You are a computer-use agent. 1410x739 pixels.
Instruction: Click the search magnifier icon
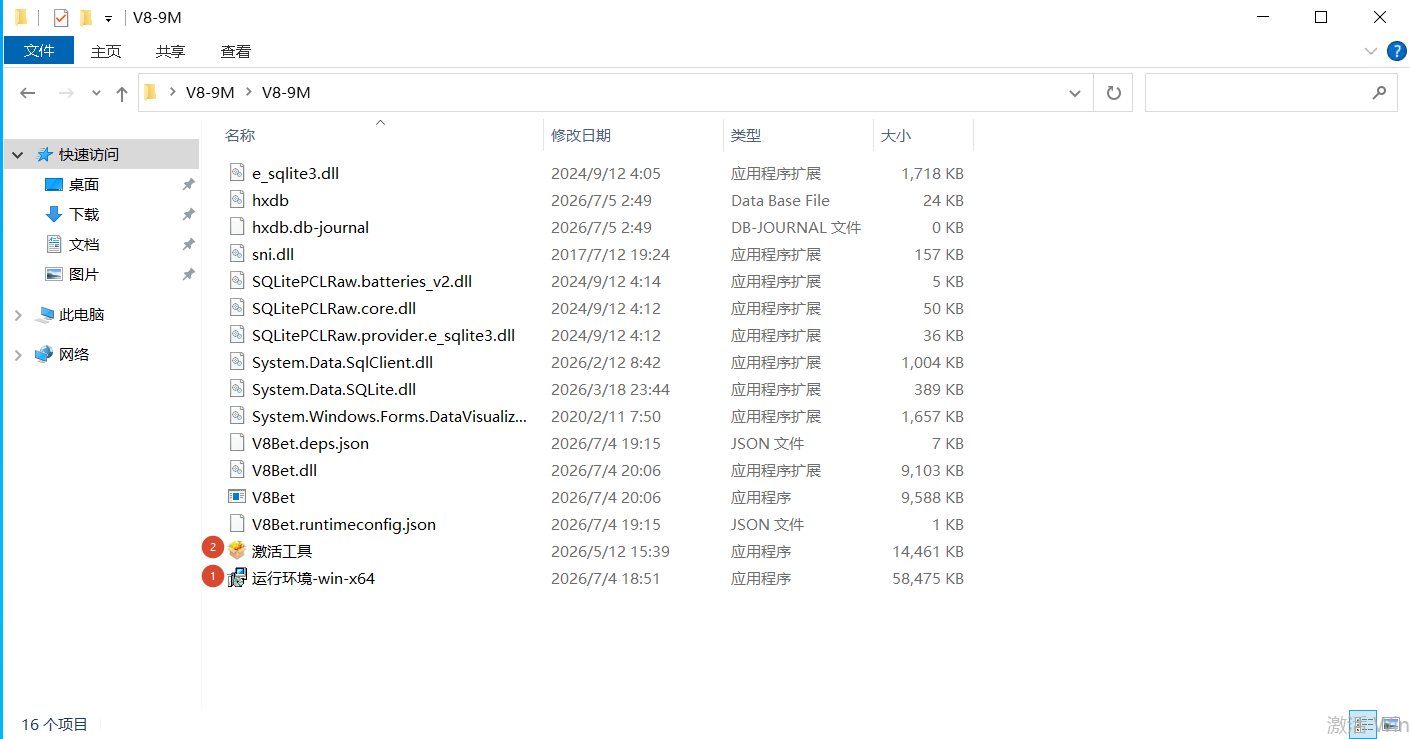point(1379,92)
